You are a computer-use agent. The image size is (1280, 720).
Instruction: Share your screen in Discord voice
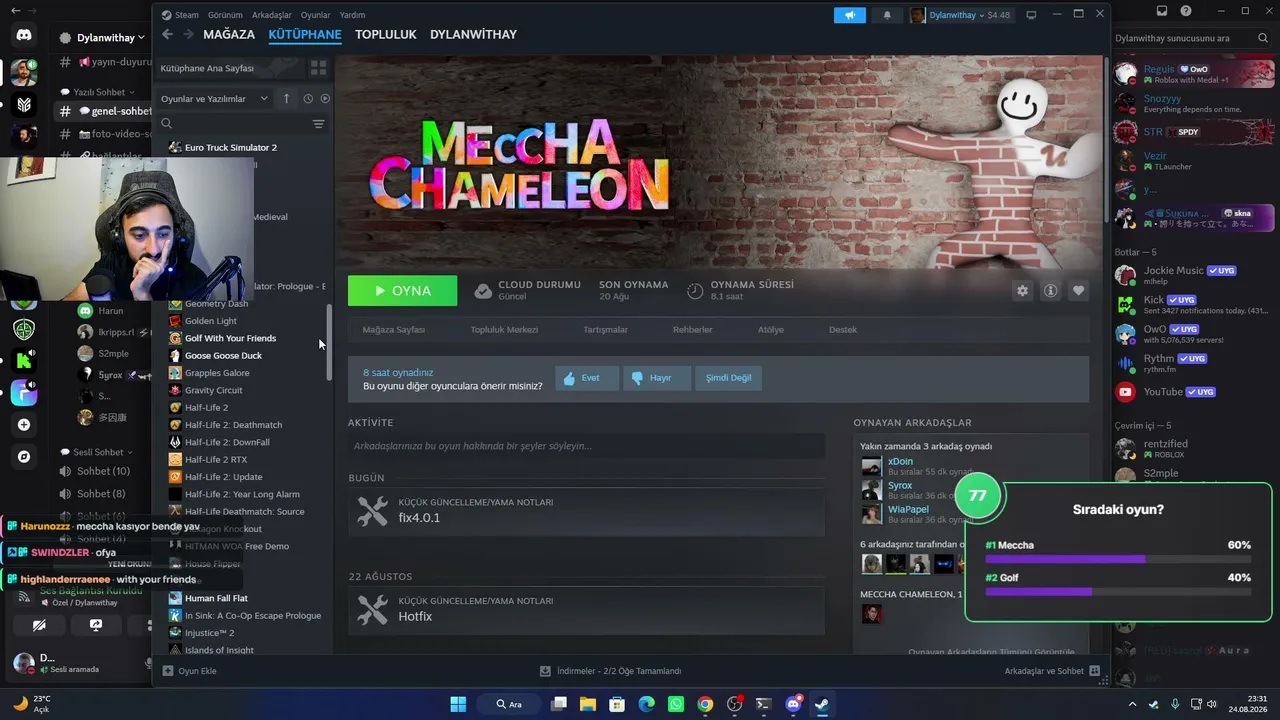(x=96, y=625)
